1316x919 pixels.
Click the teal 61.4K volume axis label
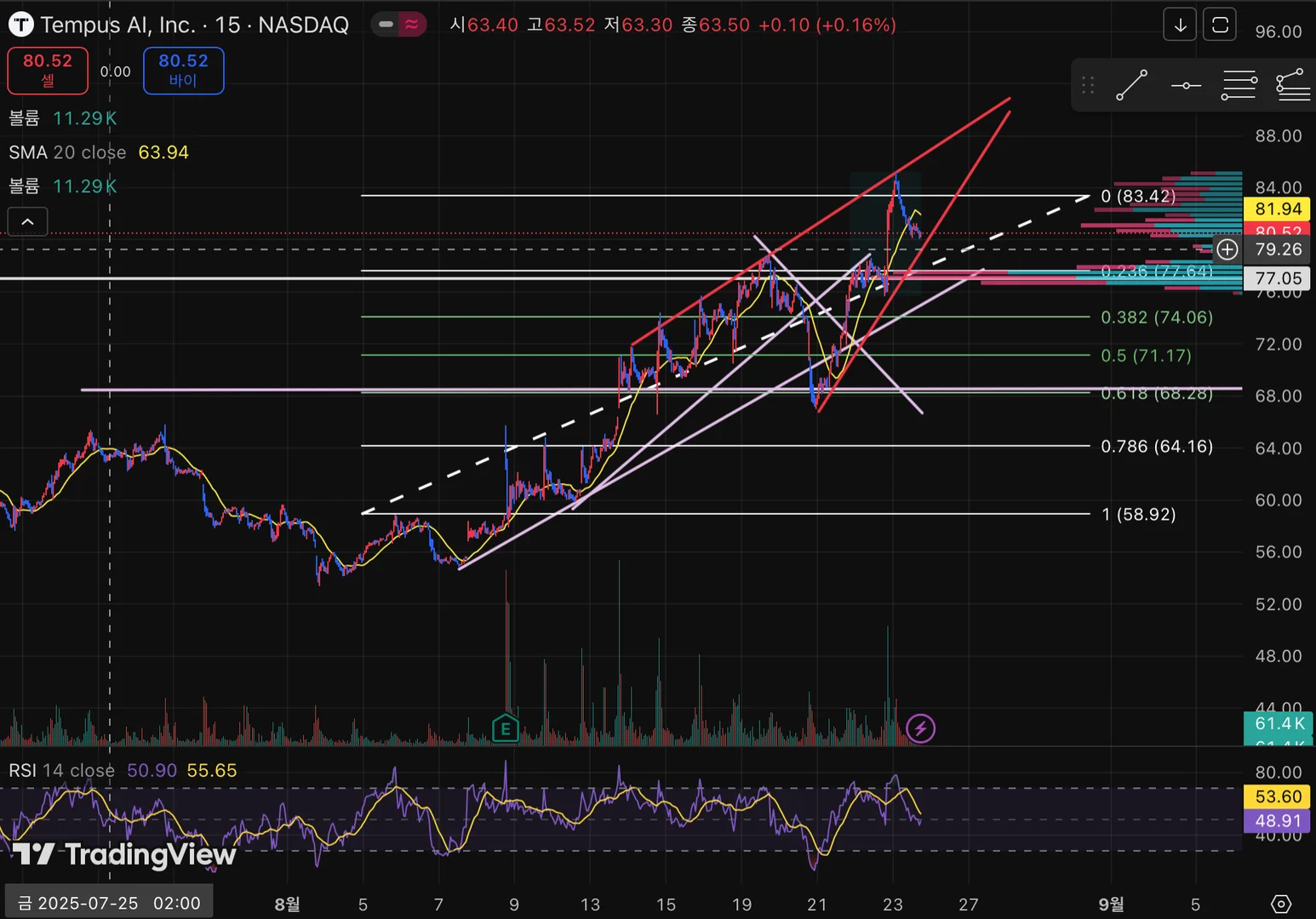(x=1279, y=723)
